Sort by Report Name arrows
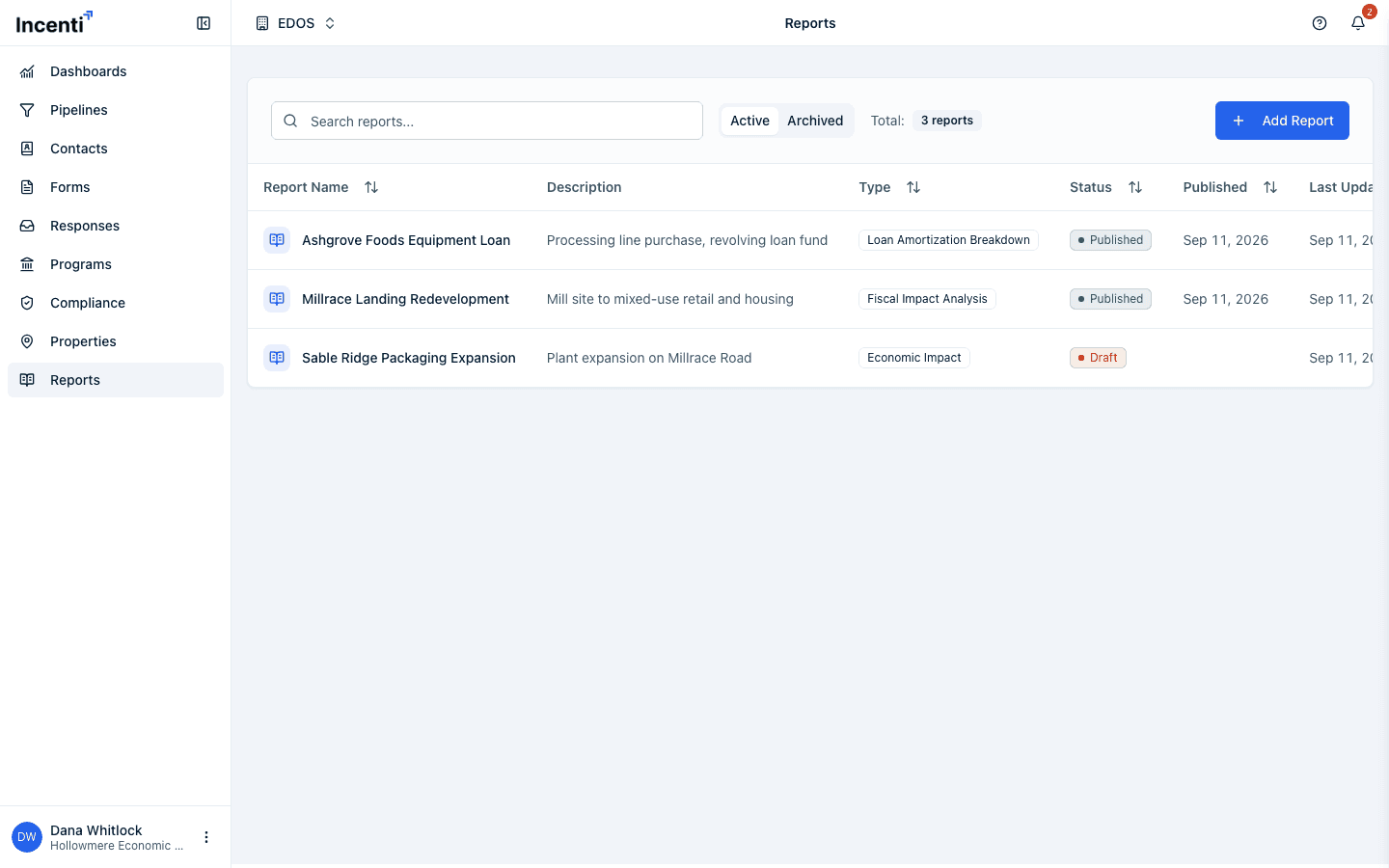Image resolution: width=1389 pixels, height=868 pixels. pyautogui.click(x=371, y=187)
